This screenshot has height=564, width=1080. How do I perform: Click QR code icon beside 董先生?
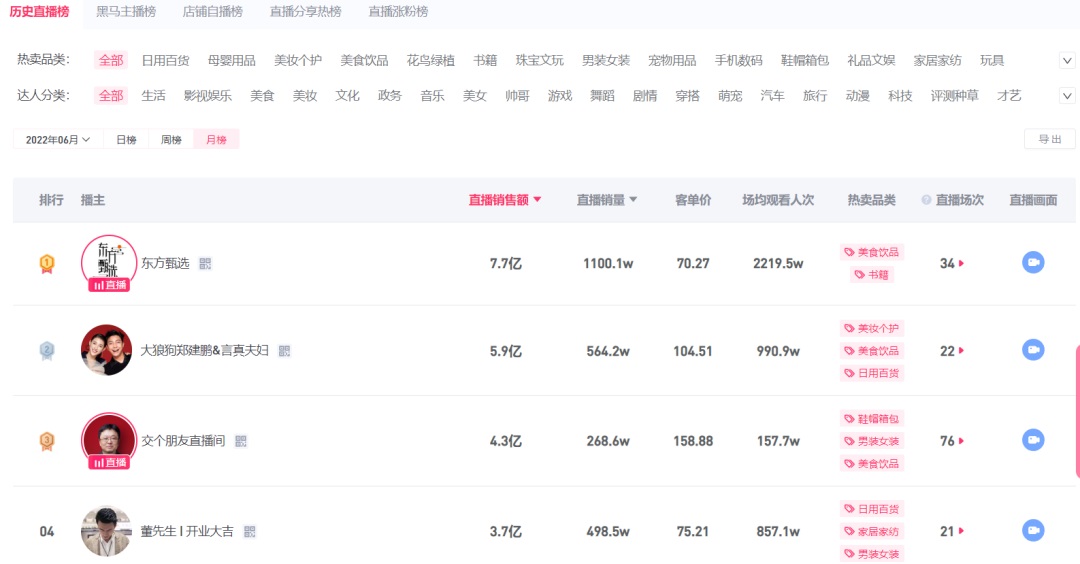coord(250,531)
